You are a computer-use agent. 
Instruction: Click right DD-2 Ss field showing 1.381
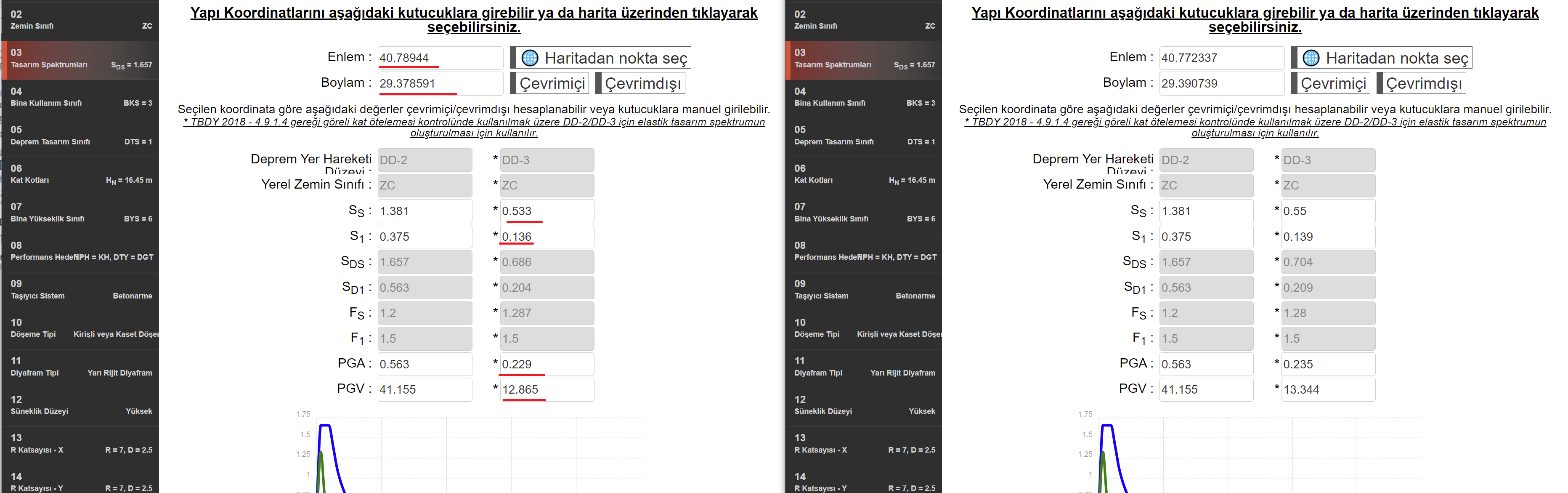(x=1207, y=211)
